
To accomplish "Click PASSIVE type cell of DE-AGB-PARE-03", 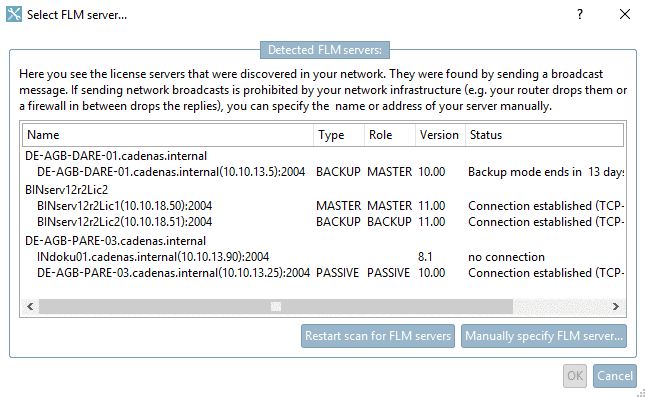I will [337, 273].
